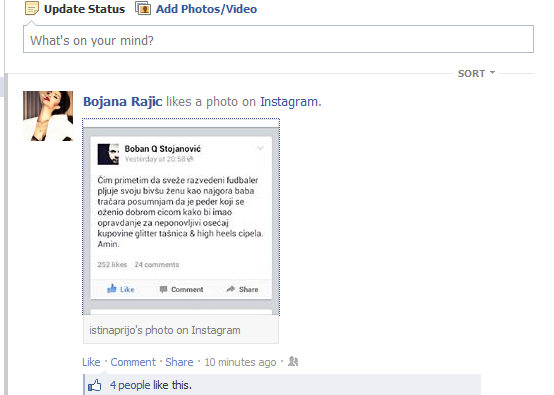Screen dimensions: 554x395
Task: Like Bojana Rajic's post
Action: click(91, 362)
